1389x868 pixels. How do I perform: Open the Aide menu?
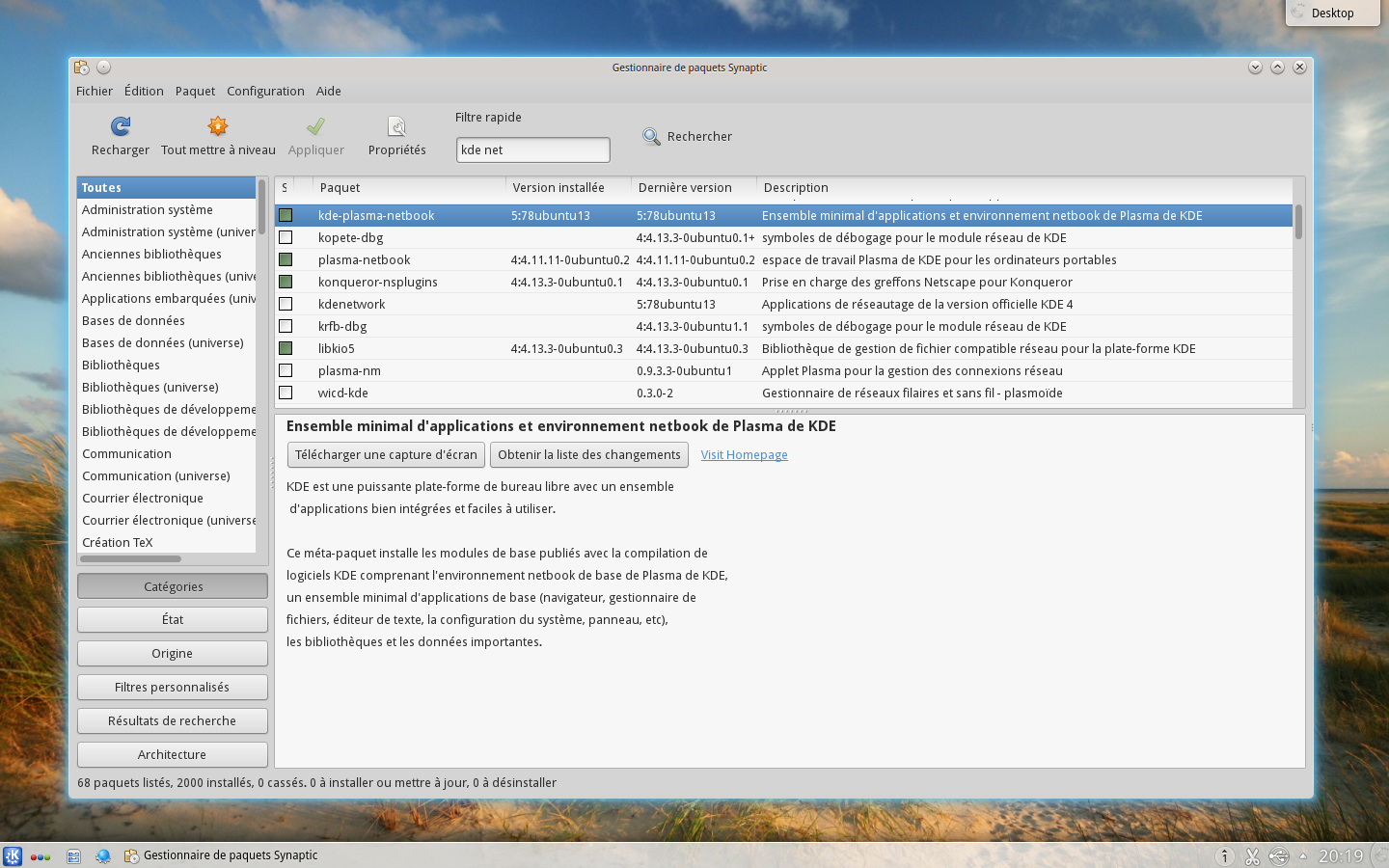(329, 91)
